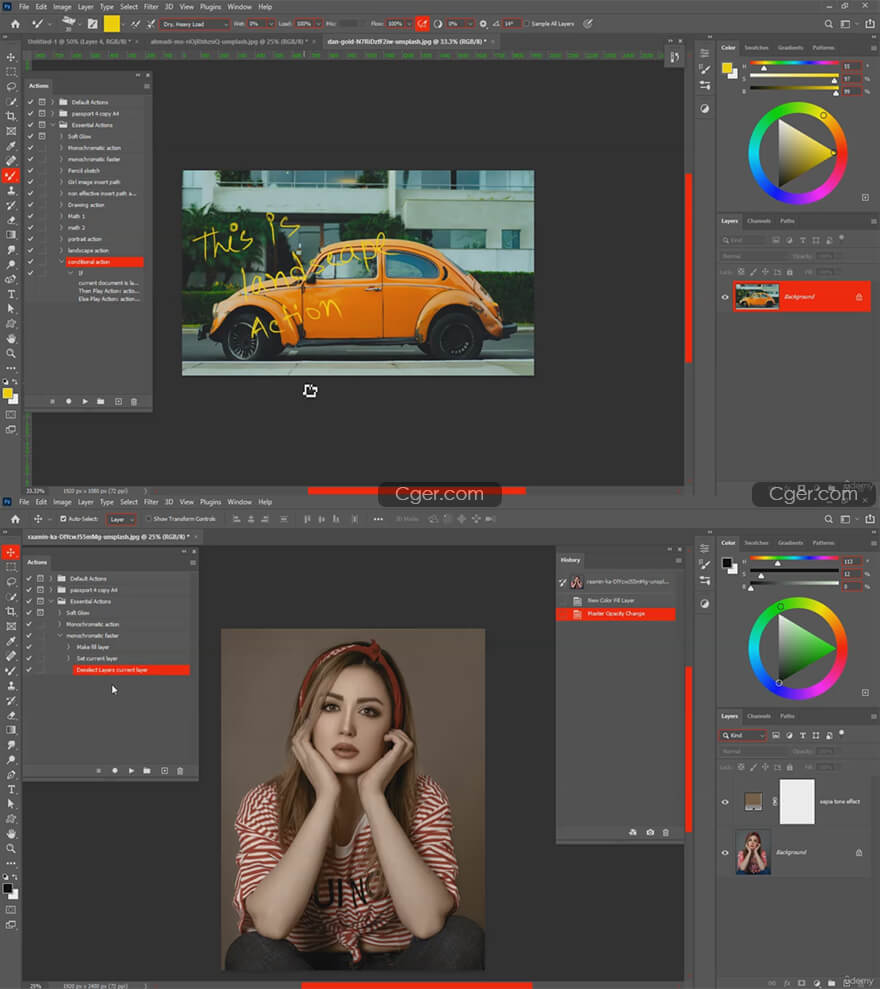Open the Filter menu in the top window
The image size is (880, 989).
coord(151,7)
